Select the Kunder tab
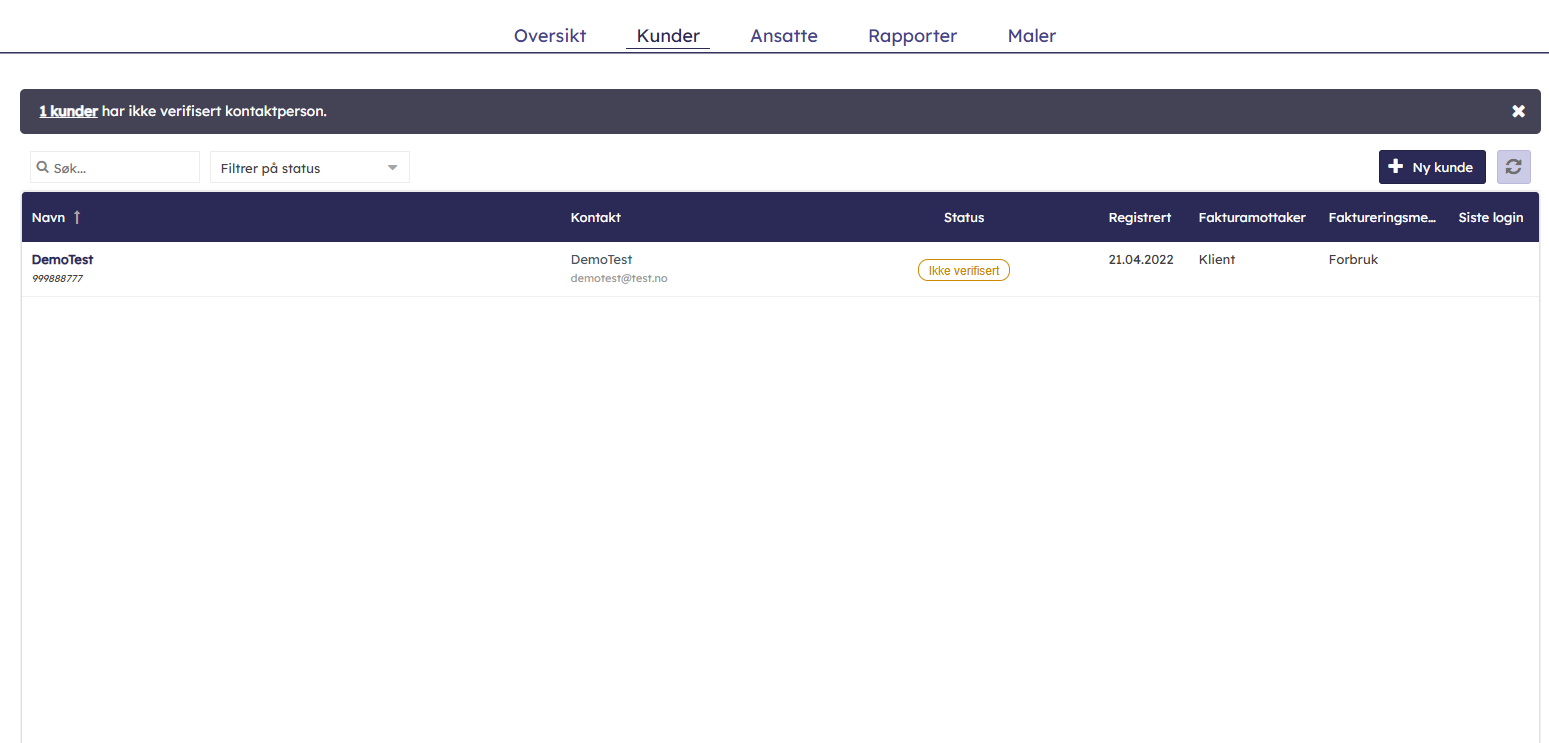This screenshot has width=1549, height=743. 668,36
